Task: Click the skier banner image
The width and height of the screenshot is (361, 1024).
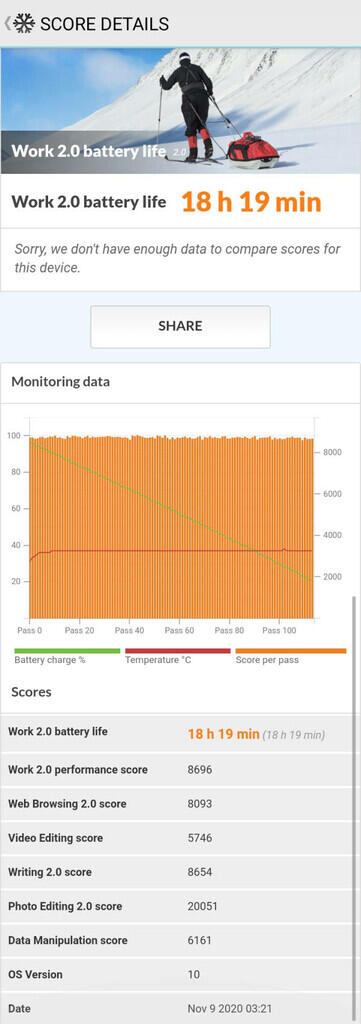Action: pos(180,110)
